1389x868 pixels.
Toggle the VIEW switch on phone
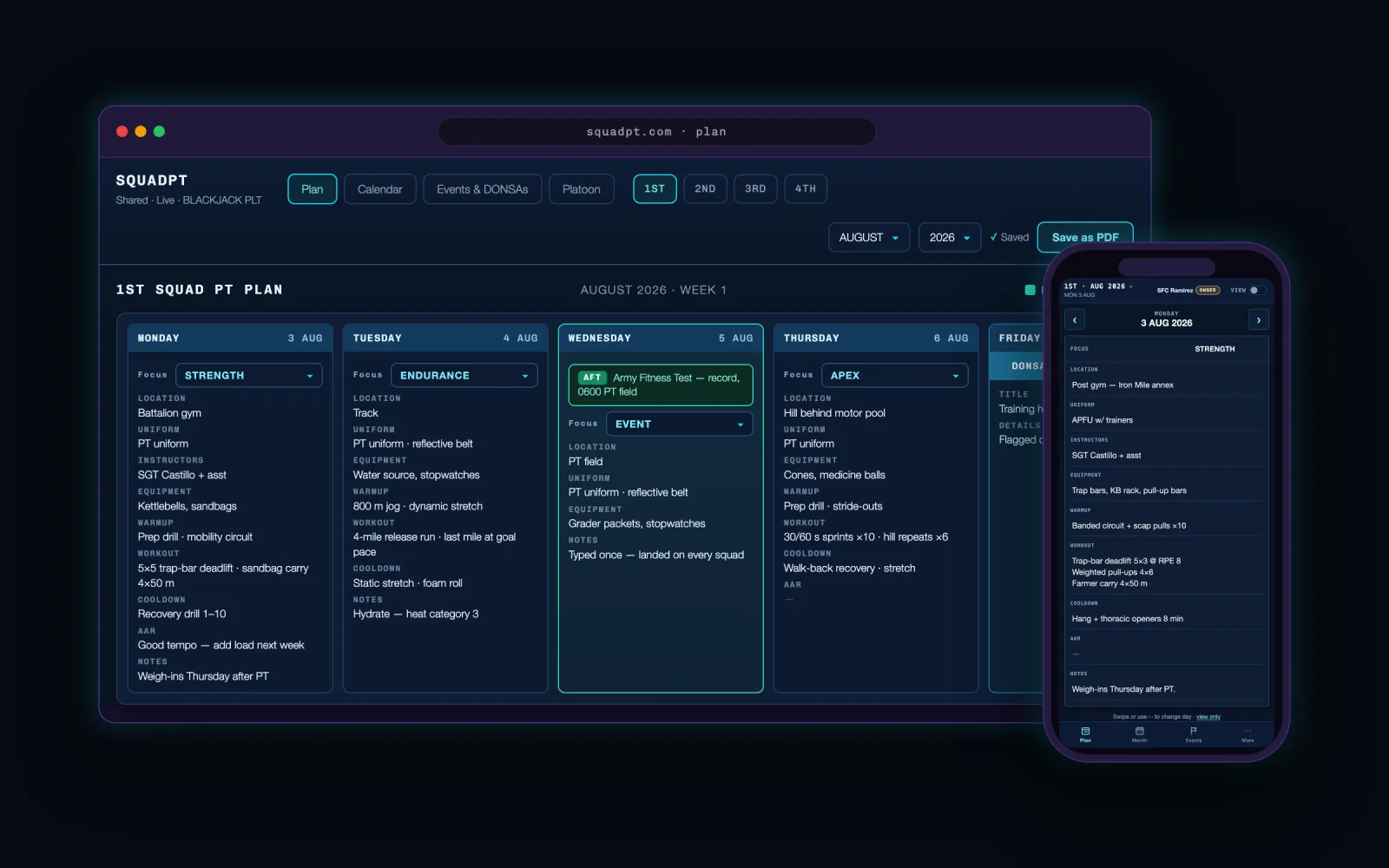point(1256,290)
